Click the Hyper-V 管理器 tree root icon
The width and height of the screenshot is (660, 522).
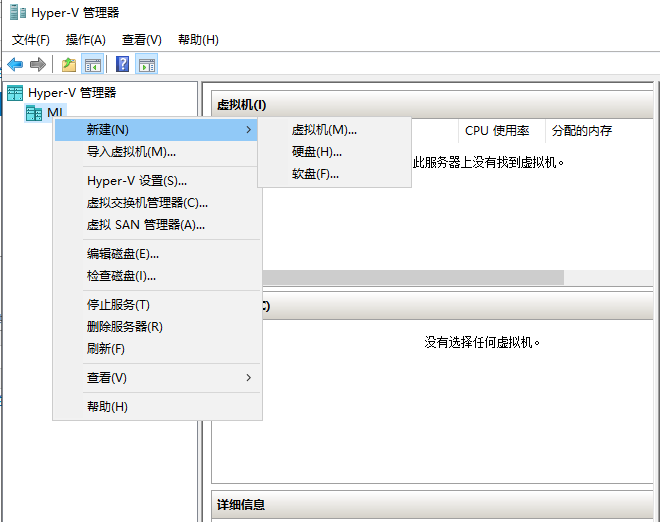point(15,93)
